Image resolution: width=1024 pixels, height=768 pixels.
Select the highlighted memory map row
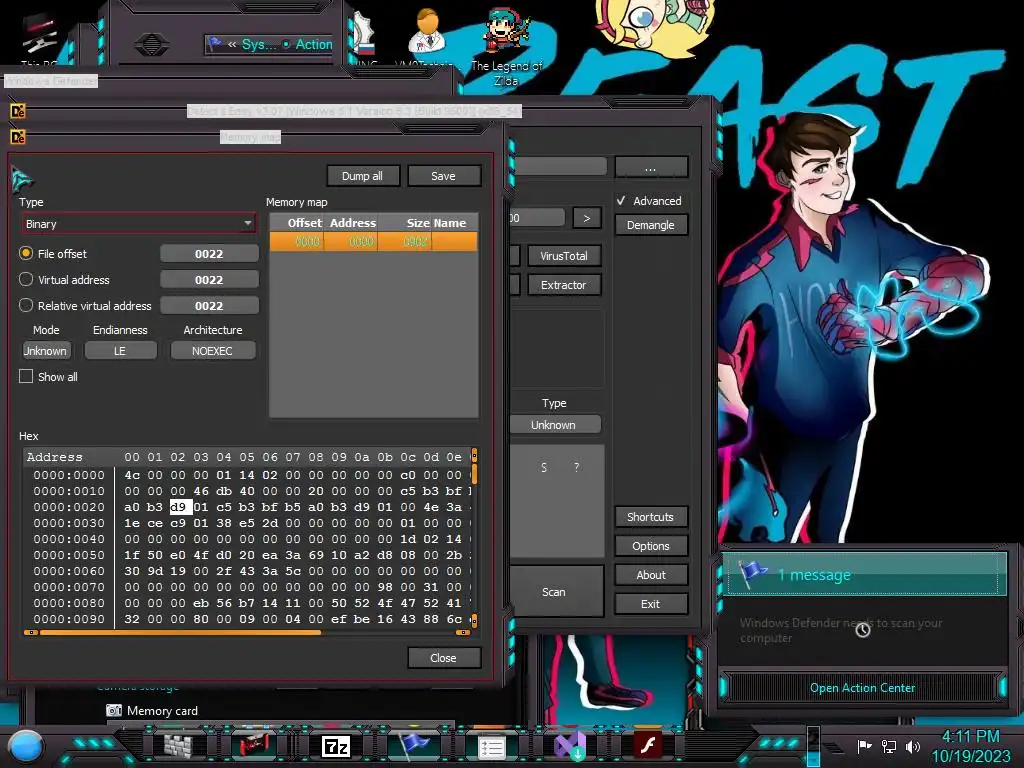pyautogui.click(x=374, y=242)
